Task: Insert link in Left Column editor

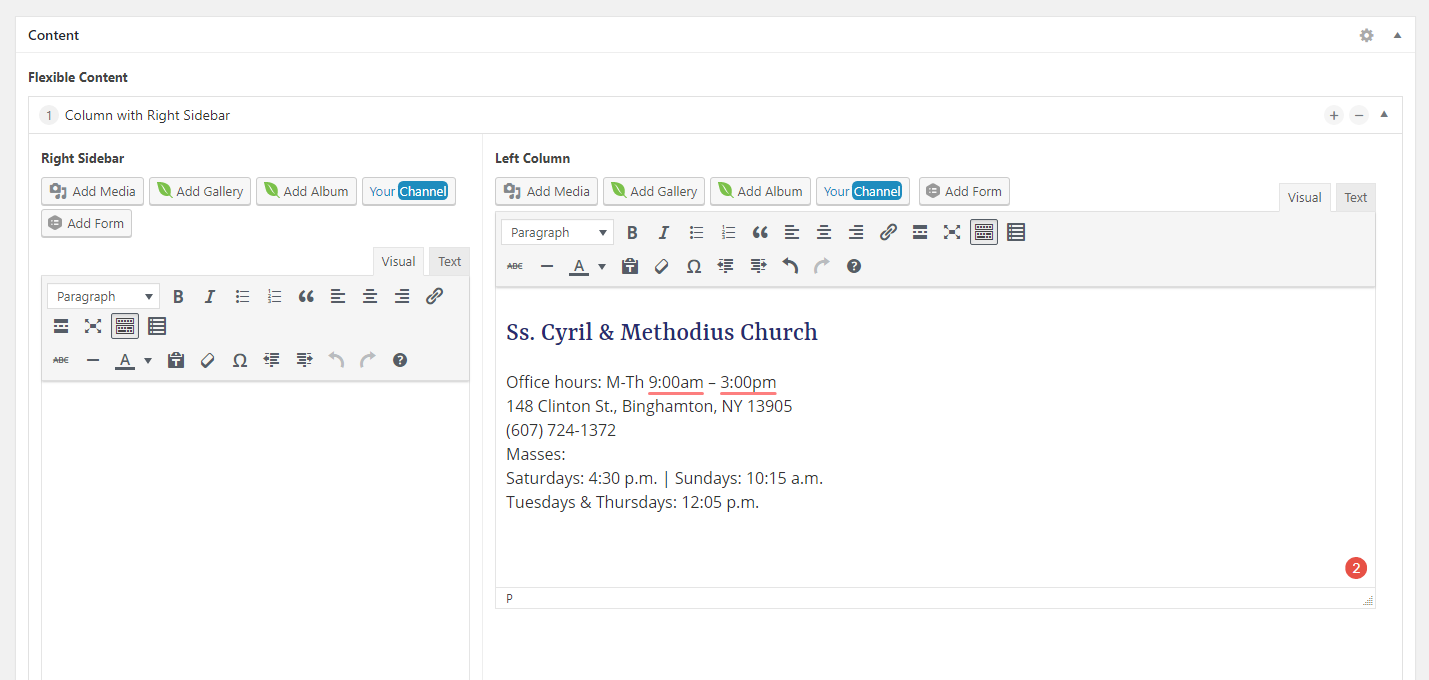Action: [x=888, y=233]
